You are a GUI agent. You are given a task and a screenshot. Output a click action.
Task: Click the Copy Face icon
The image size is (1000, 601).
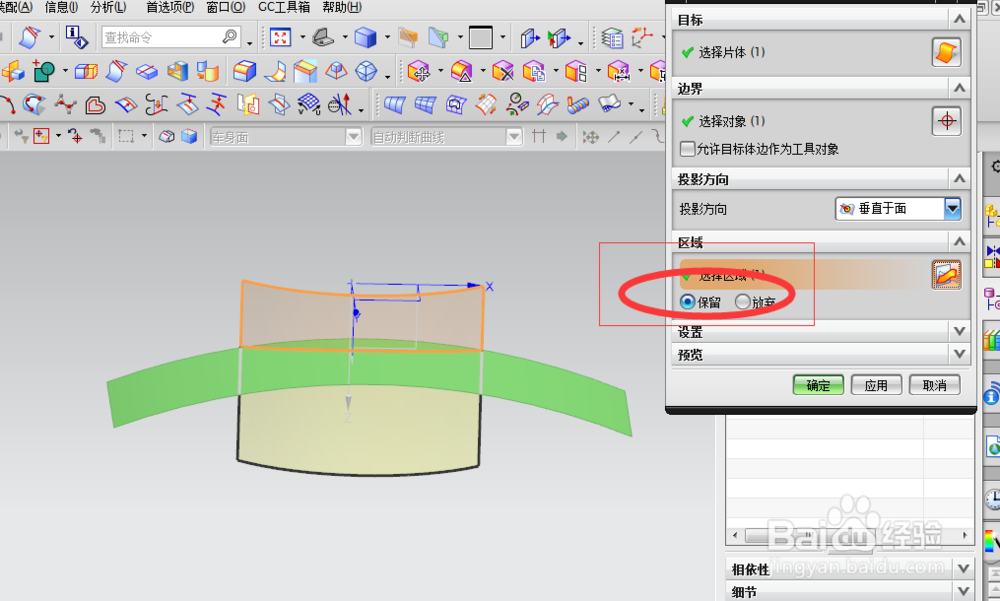(x=534, y=71)
